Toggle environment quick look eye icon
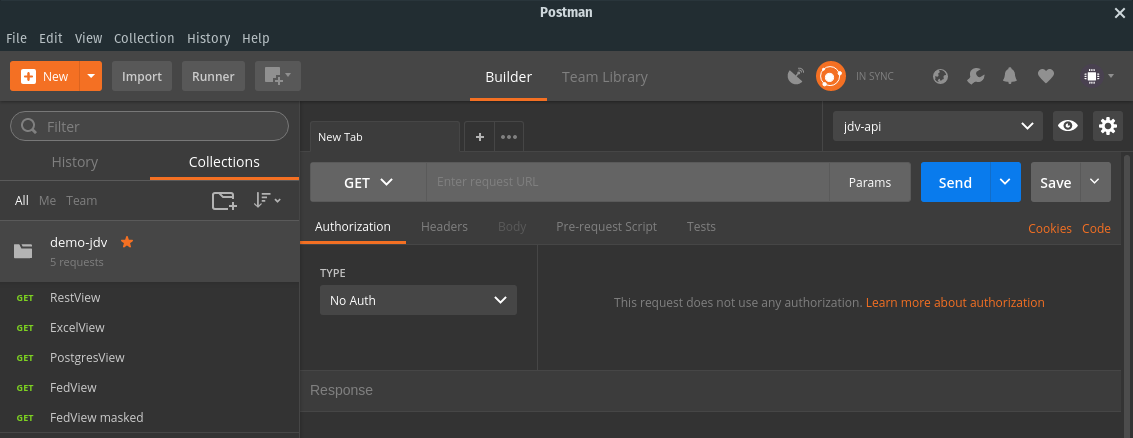 [x=1067, y=126]
